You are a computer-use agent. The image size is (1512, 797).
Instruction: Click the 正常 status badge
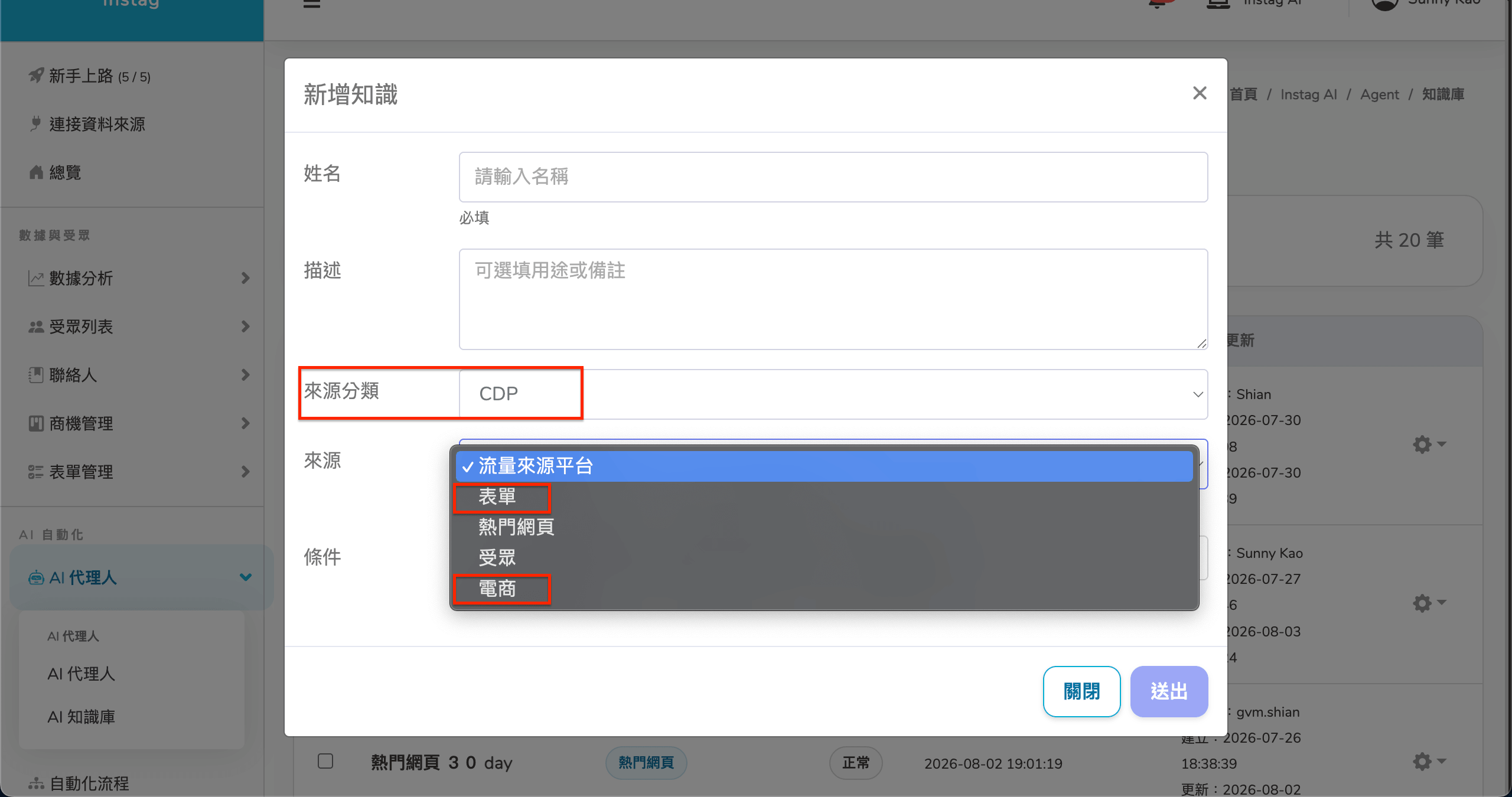coord(856,763)
